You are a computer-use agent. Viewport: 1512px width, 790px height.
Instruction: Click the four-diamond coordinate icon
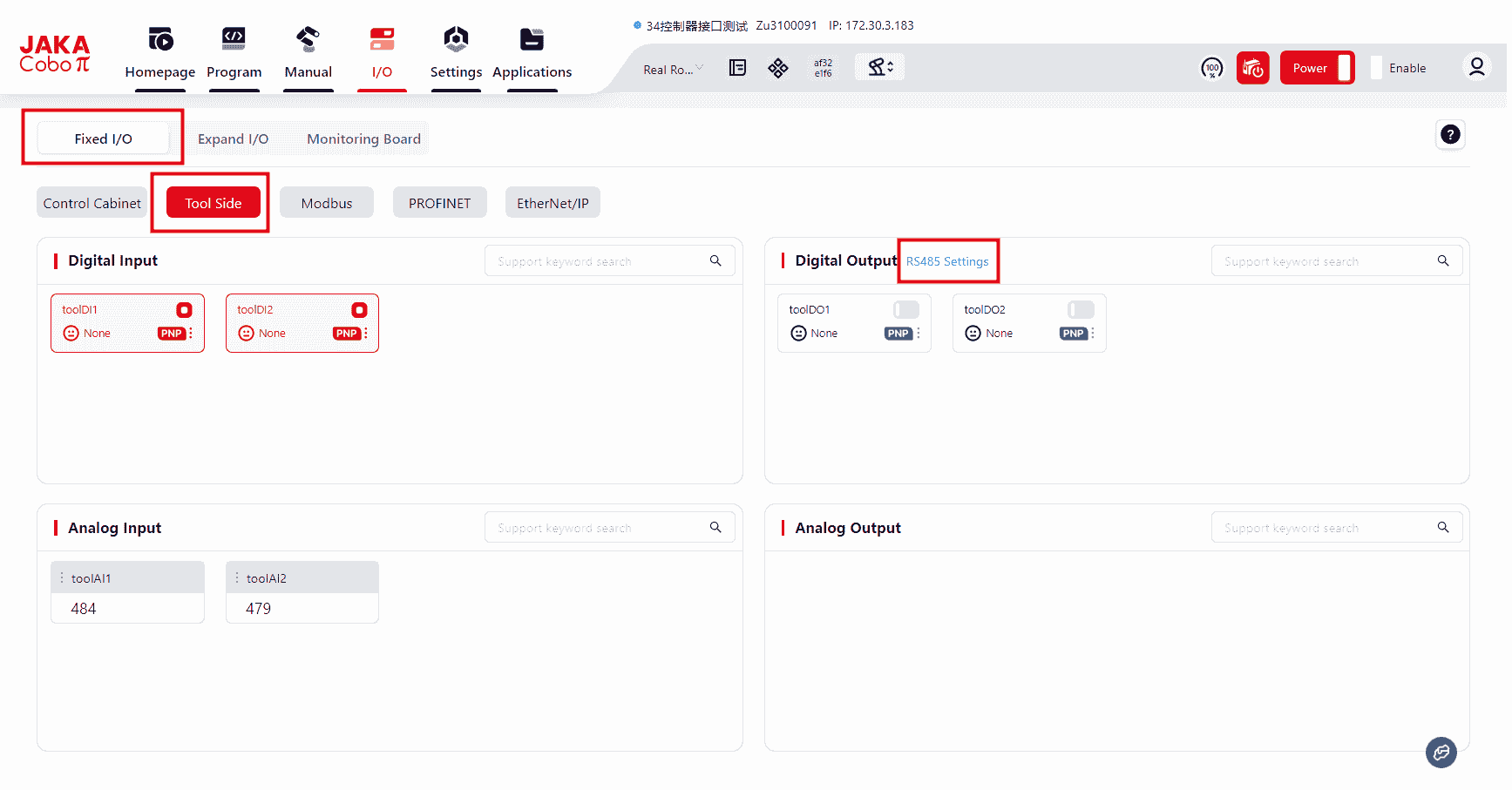click(x=778, y=68)
